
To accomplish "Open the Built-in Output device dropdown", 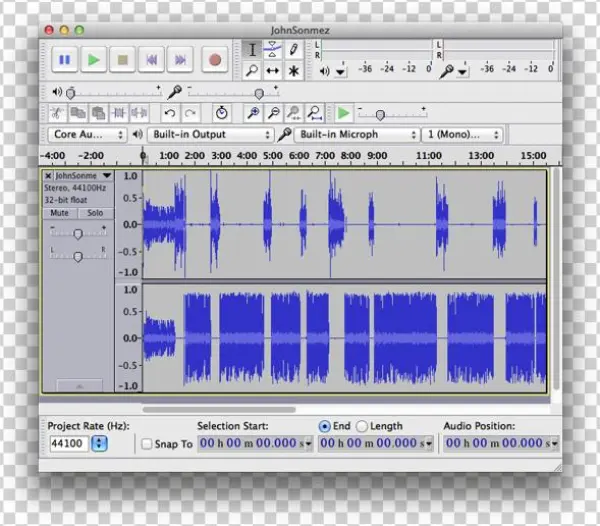I will point(210,134).
